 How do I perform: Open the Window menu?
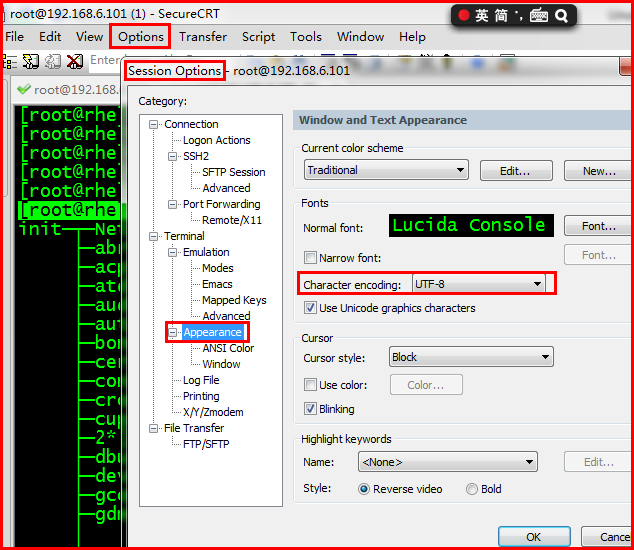click(x=360, y=37)
